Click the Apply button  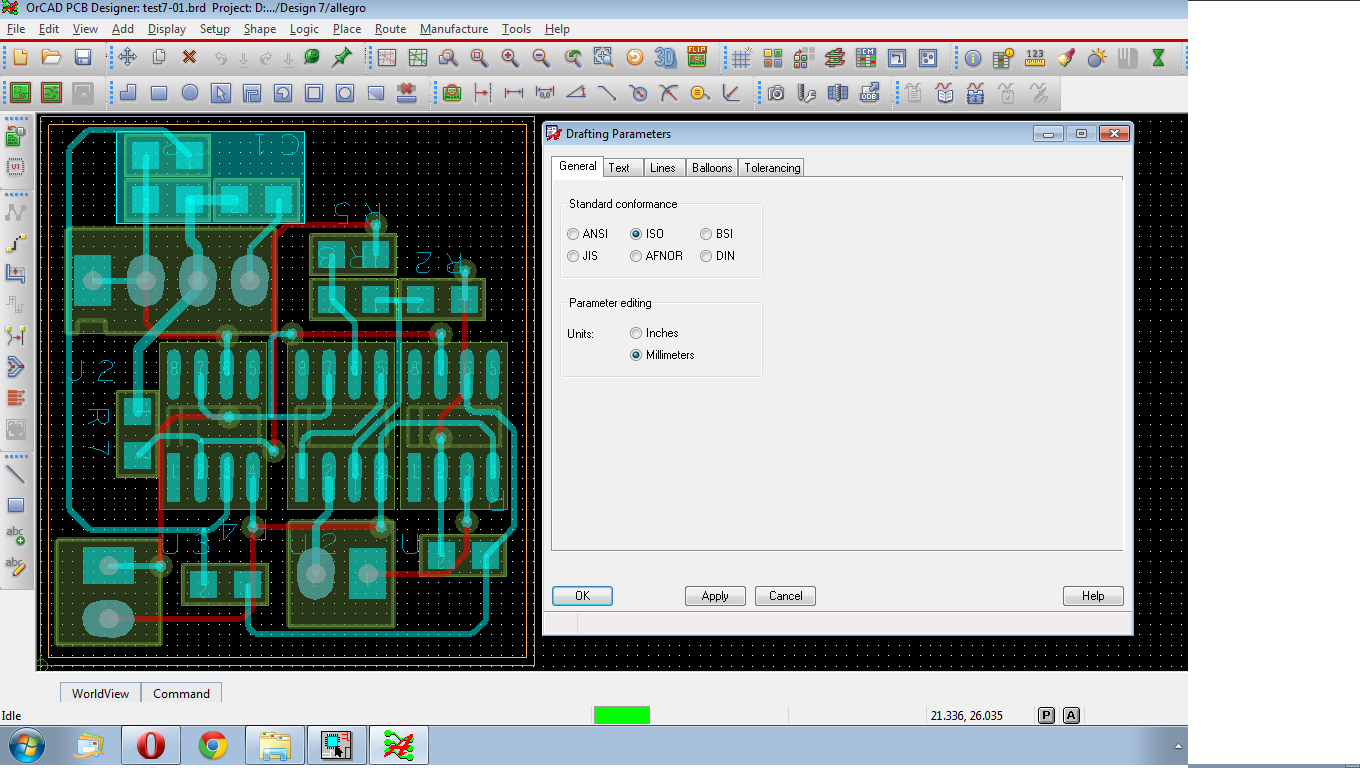coord(715,596)
